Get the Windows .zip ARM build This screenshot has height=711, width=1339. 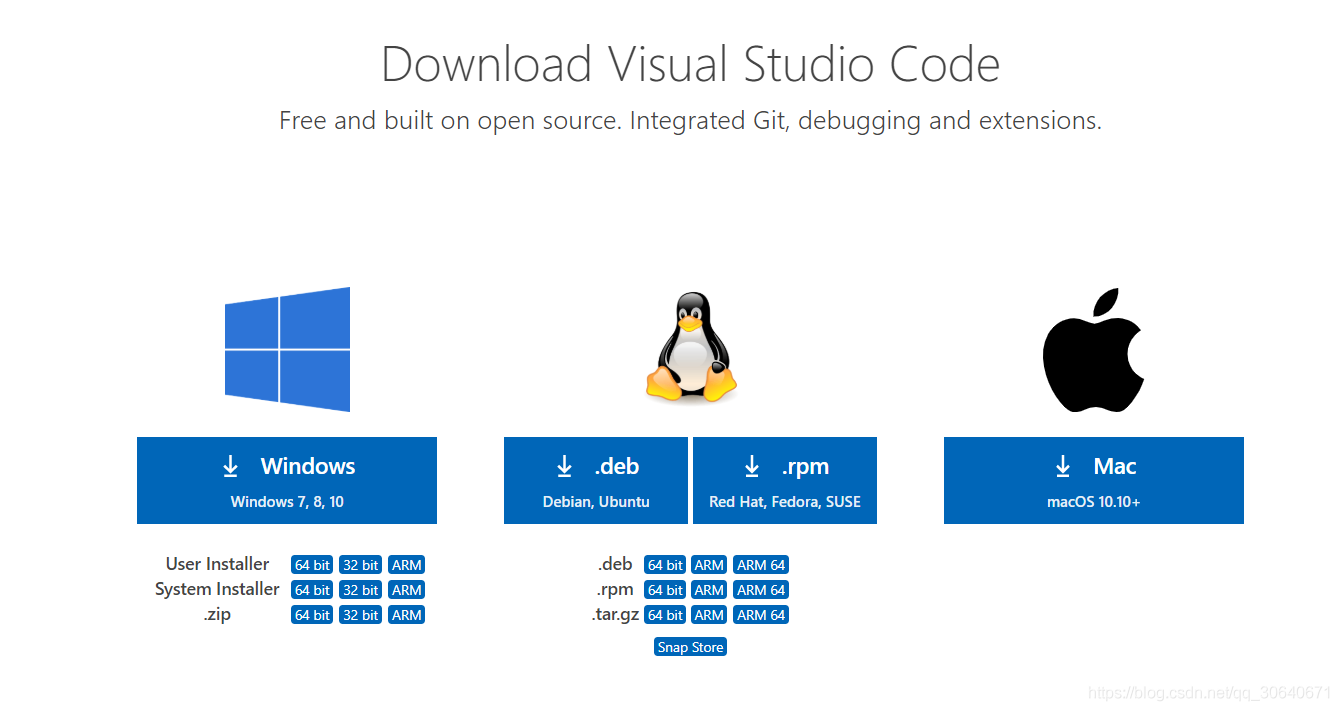click(x=407, y=615)
